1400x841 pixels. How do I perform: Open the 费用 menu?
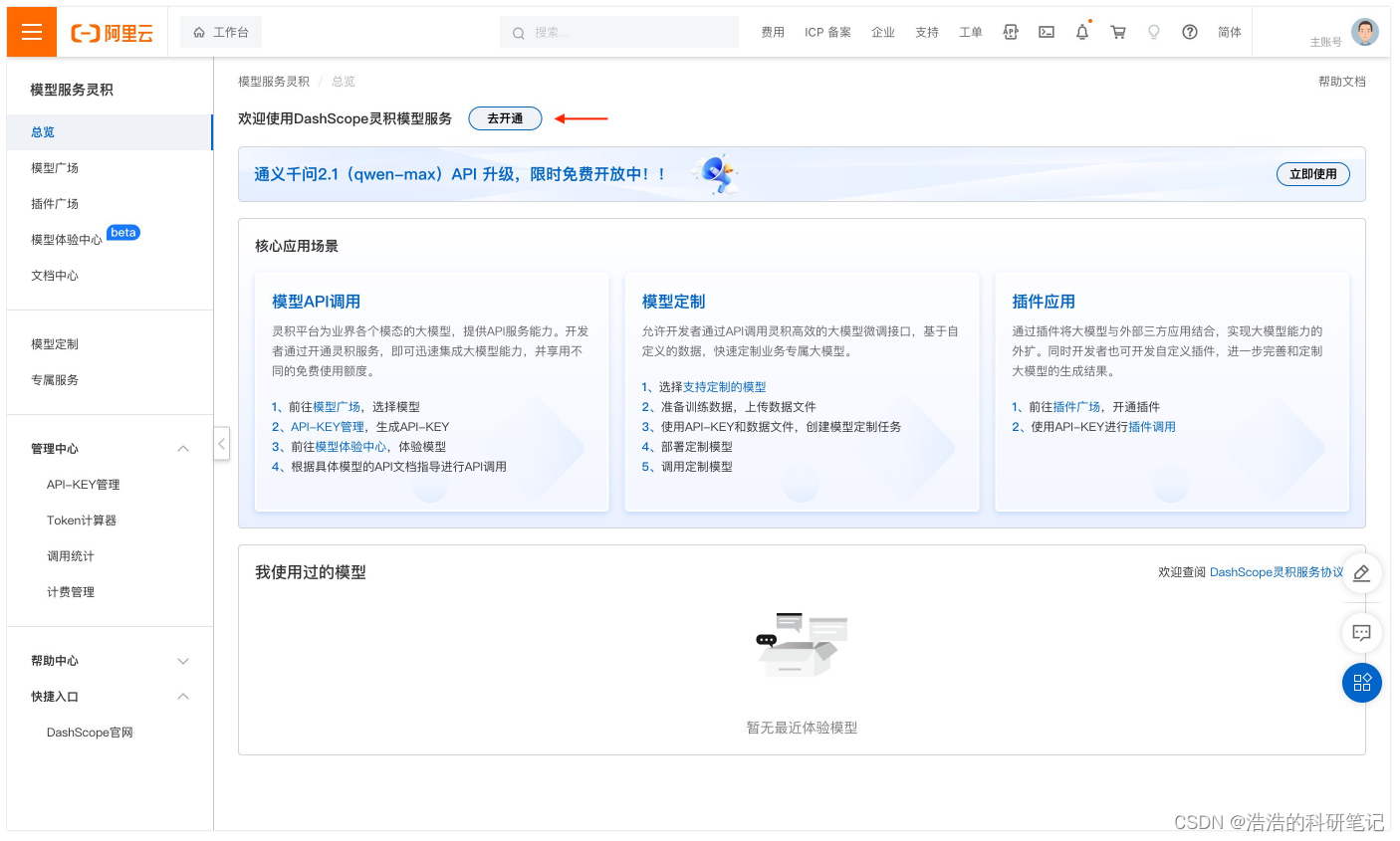(773, 32)
